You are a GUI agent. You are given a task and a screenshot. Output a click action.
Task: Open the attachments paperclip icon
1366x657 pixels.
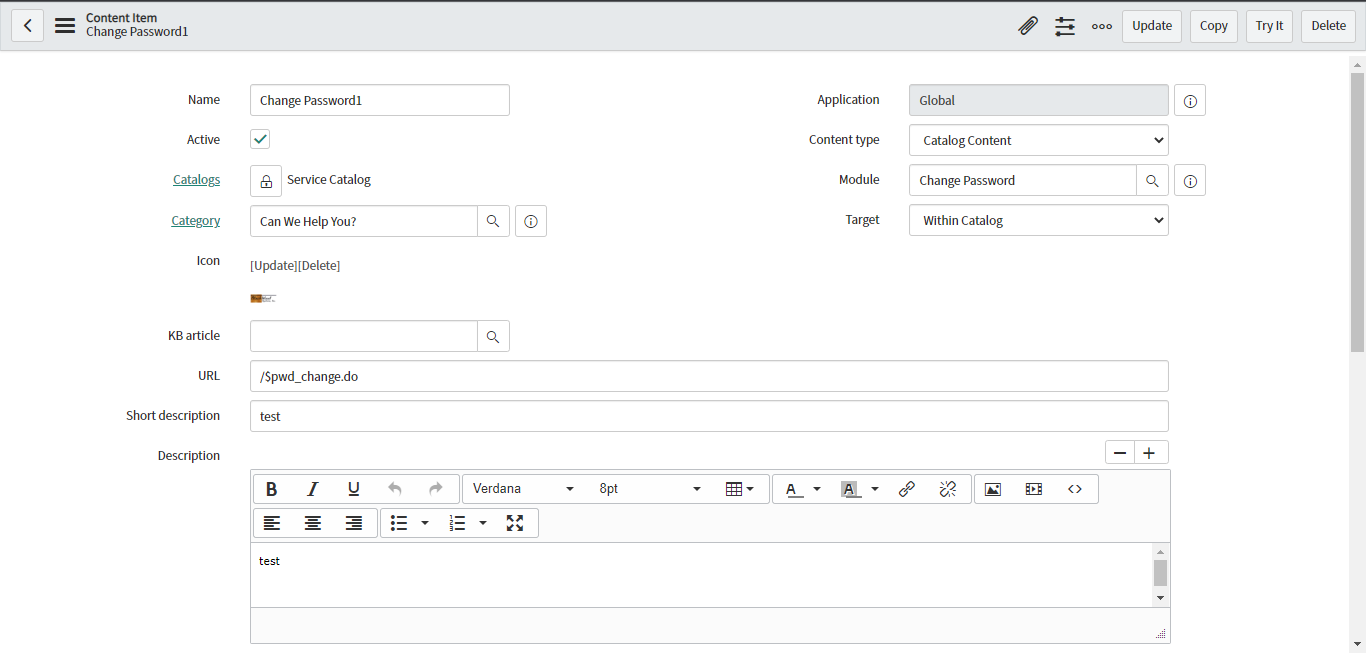coord(1028,26)
